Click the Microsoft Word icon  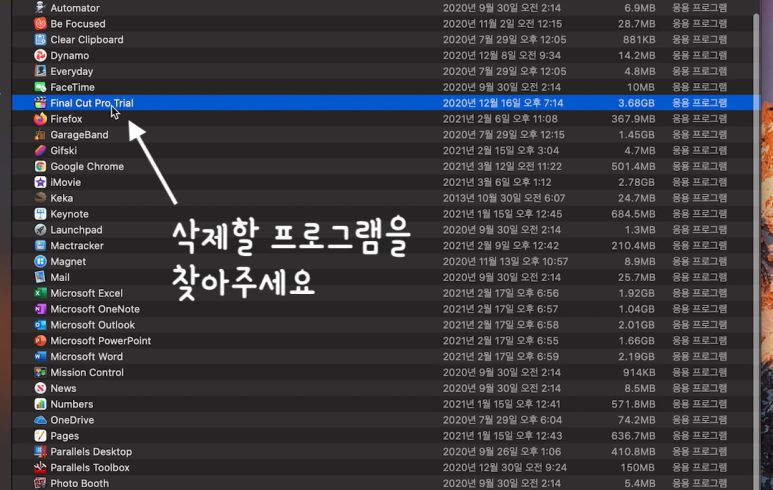(x=40, y=356)
